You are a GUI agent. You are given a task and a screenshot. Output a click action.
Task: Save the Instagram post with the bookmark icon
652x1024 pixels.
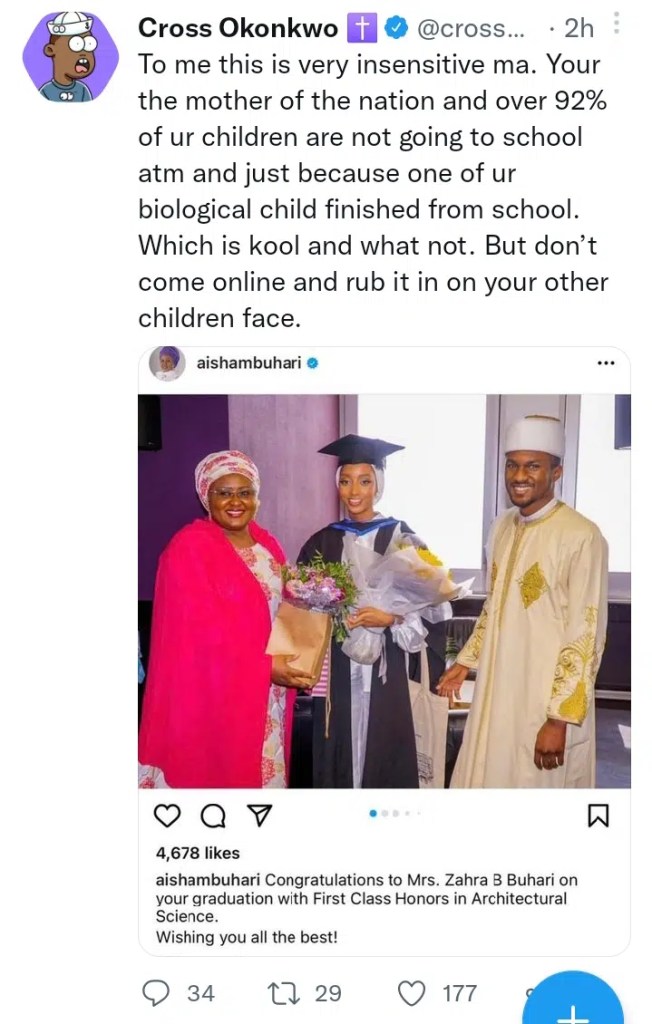(598, 817)
